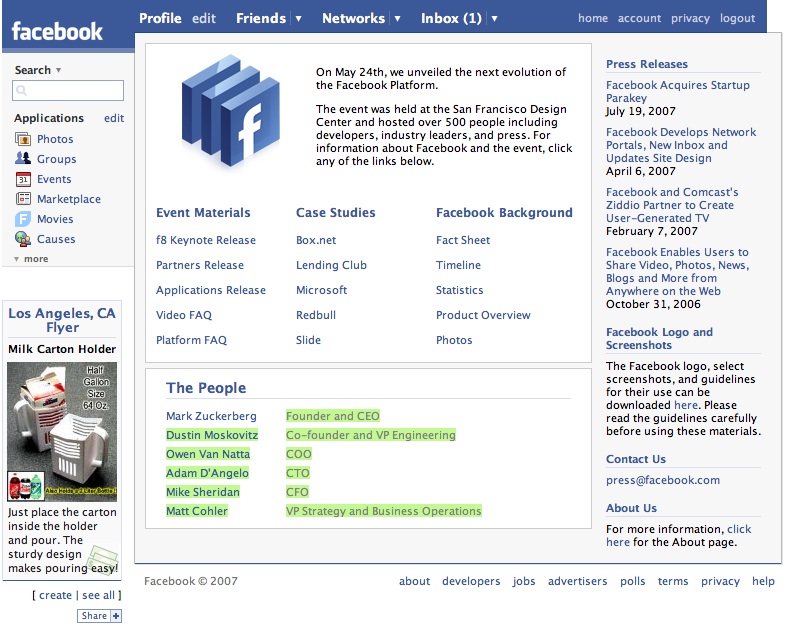Click create flyer link
The height and width of the screenshot is (637, 794).
click(55, 595)
